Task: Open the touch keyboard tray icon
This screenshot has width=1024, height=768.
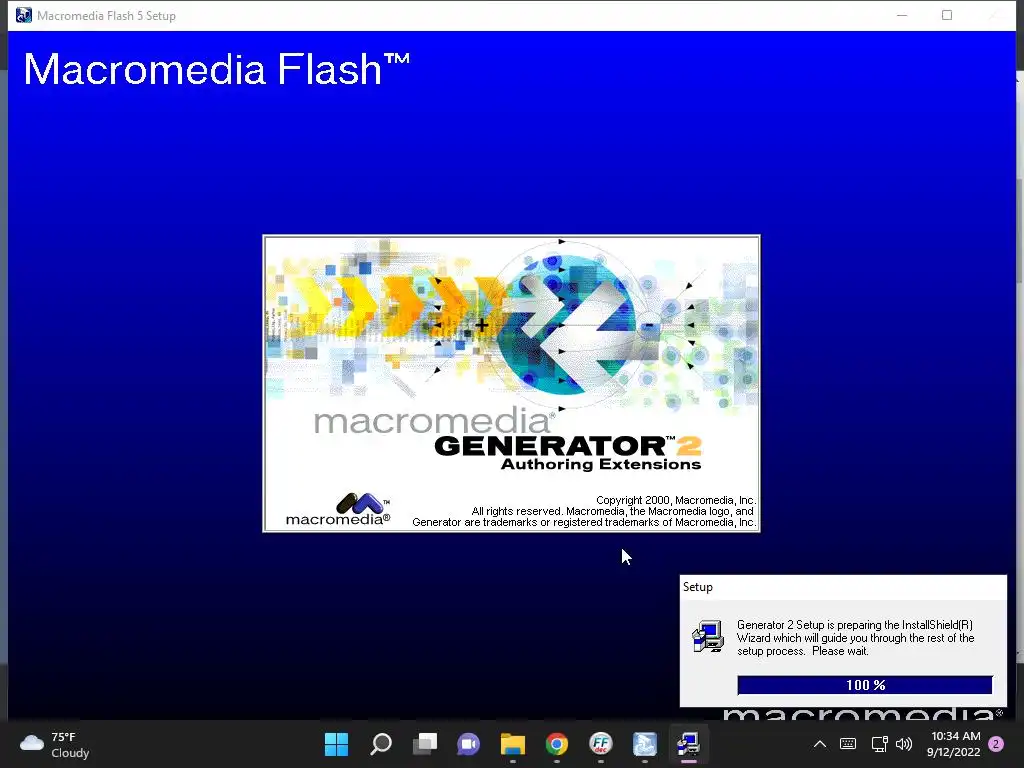Action: click(x=848, y=744)
